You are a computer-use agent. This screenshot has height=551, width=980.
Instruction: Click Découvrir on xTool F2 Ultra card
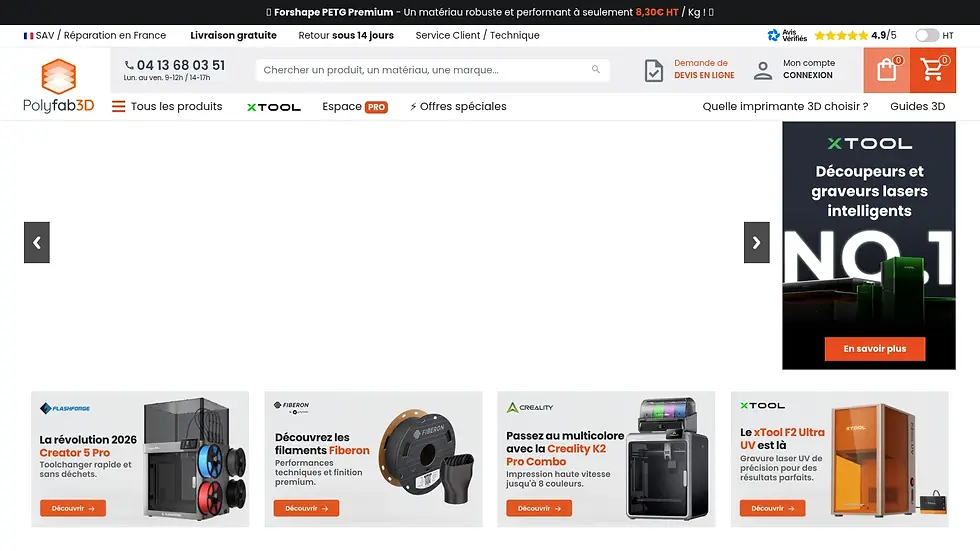click(772, 509)
